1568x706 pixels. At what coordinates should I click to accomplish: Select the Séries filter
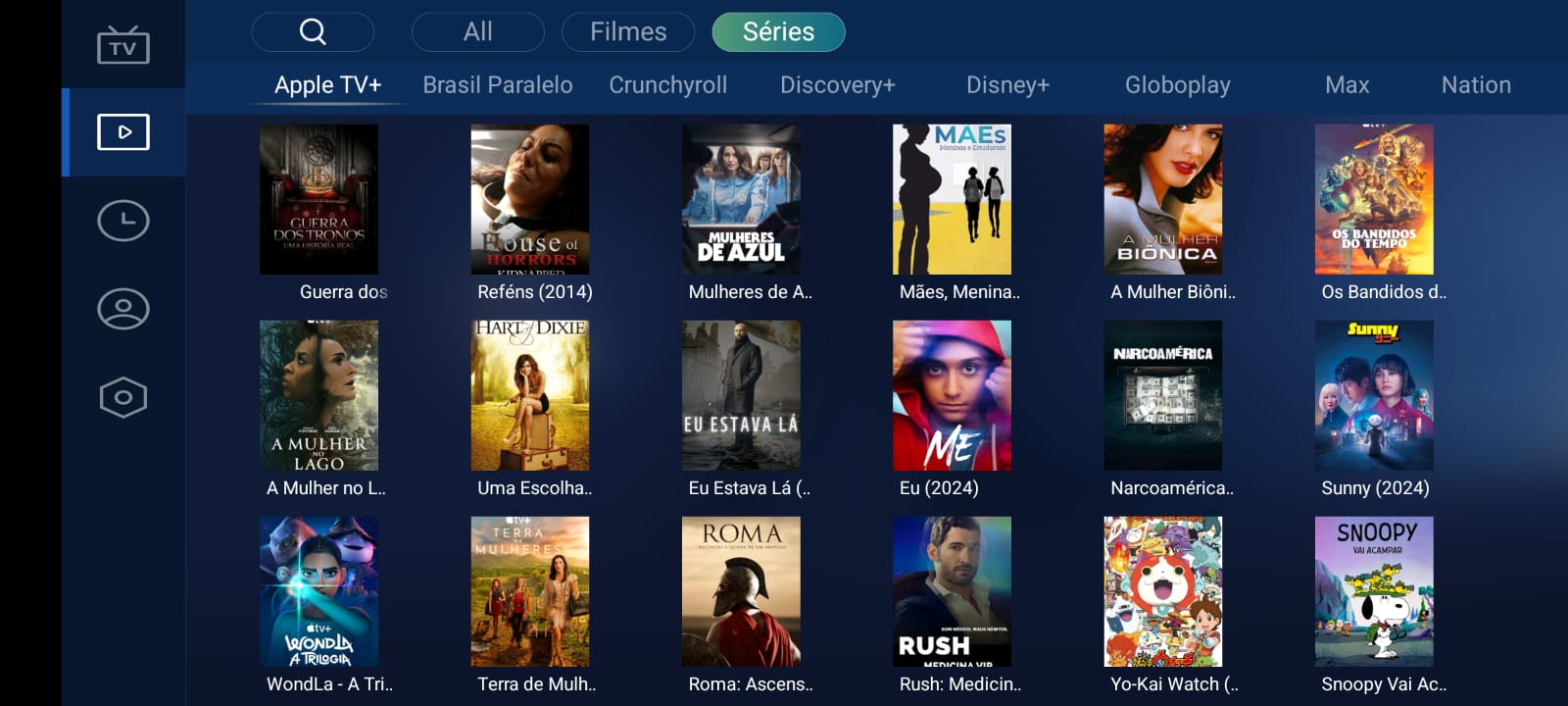[778, 31]
